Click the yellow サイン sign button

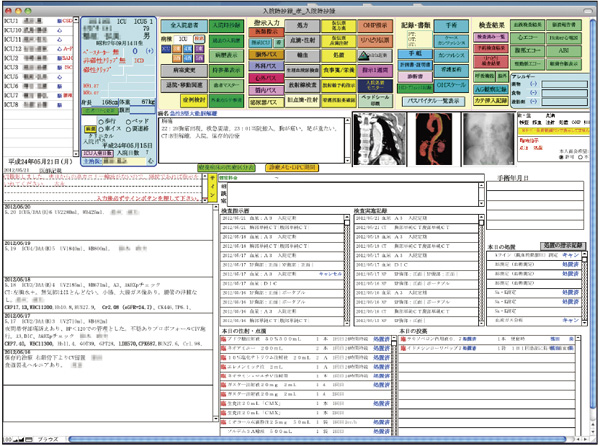point(211,188)
